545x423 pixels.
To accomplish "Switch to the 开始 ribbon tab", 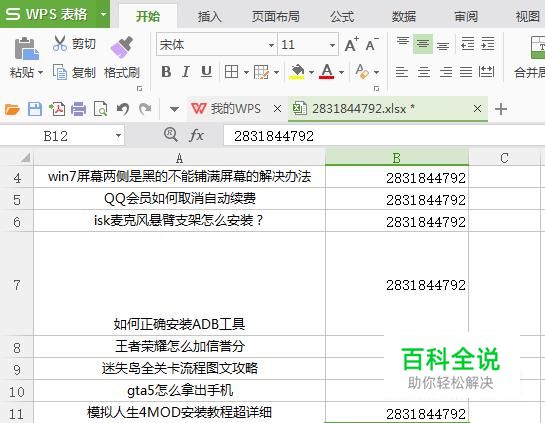I will 148,16.
